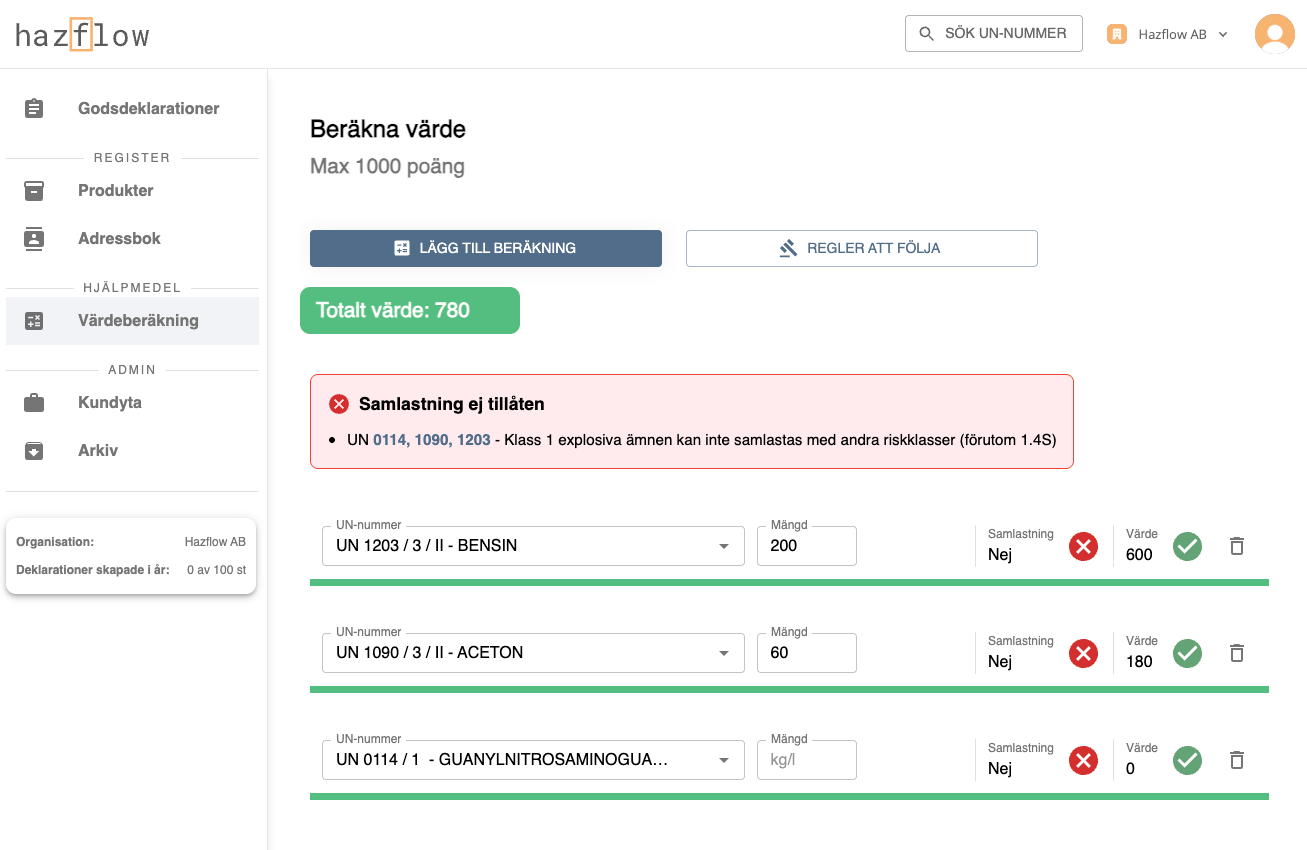
Task: Go to Godsdeklarationer in the sidebar
Action: coord(148,108)
